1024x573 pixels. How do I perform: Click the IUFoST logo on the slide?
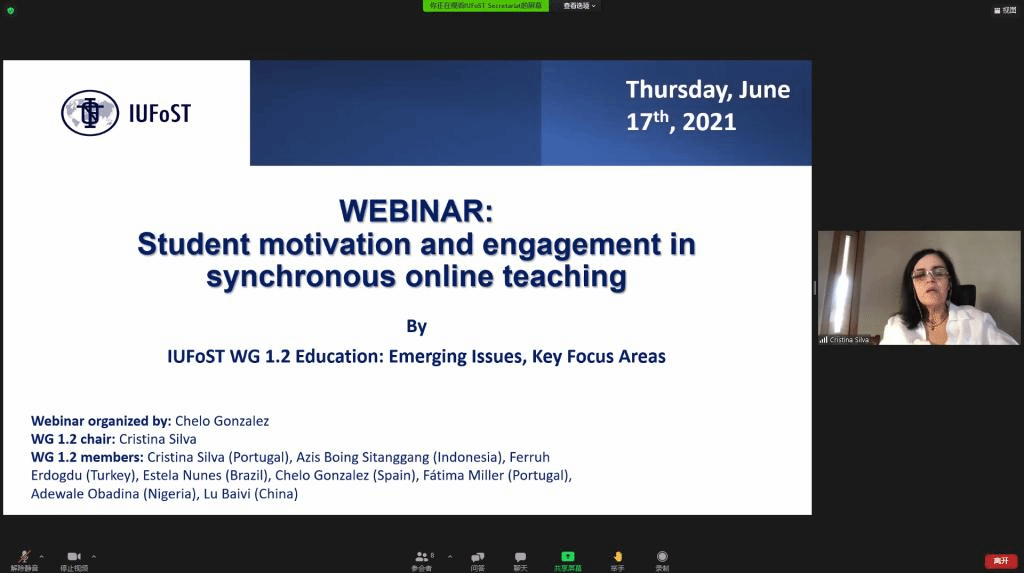126,113
